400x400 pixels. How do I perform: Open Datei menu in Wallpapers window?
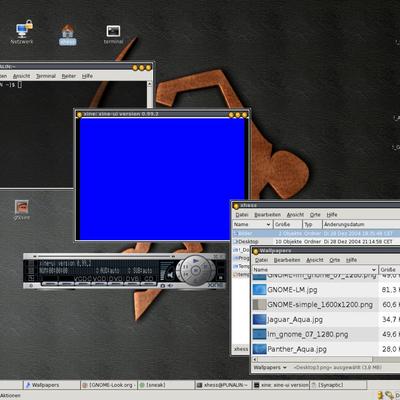coord(261,260)
